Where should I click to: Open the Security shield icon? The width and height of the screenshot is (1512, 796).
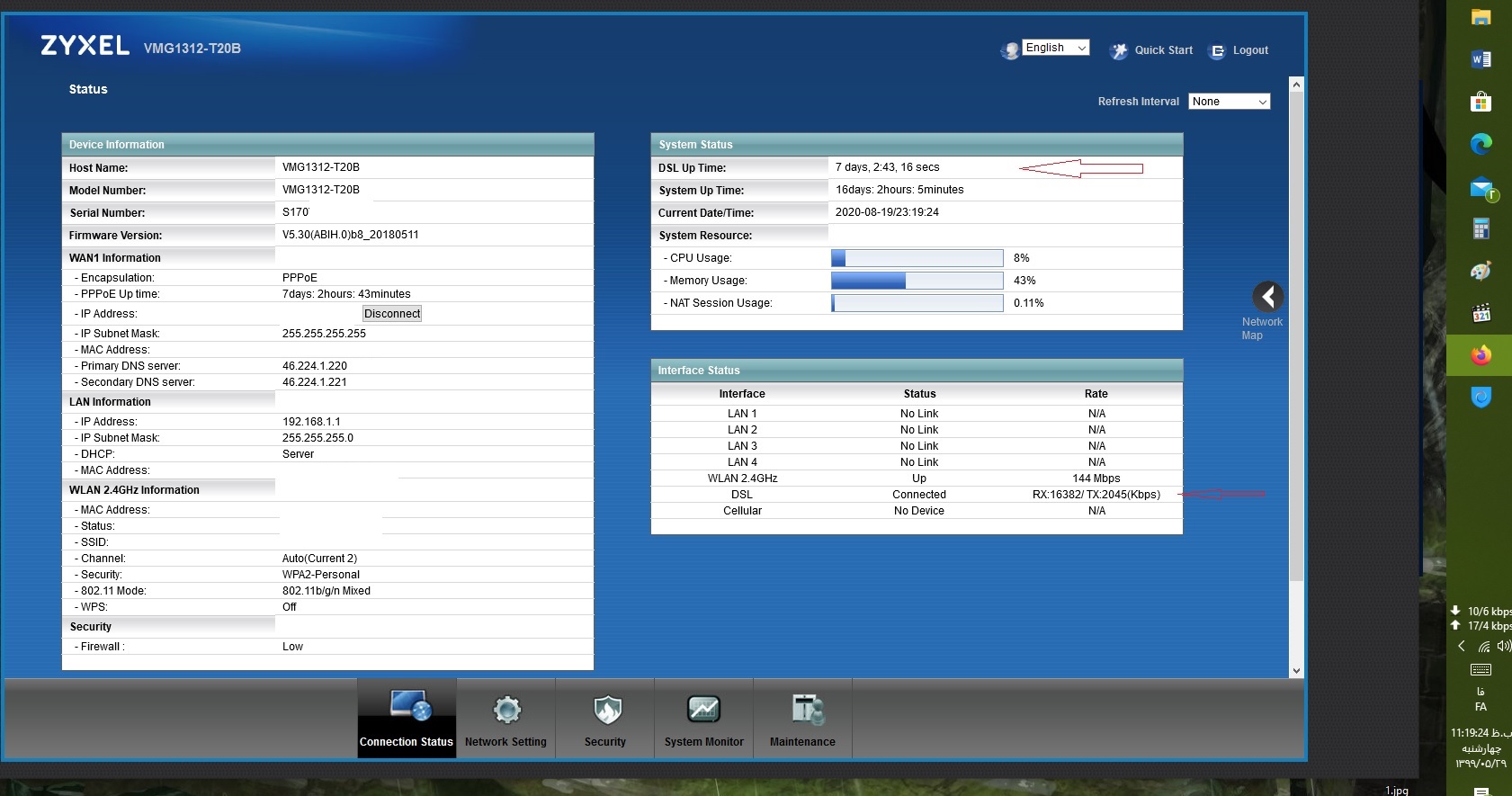pyautogui.click(x=607, y=710)
